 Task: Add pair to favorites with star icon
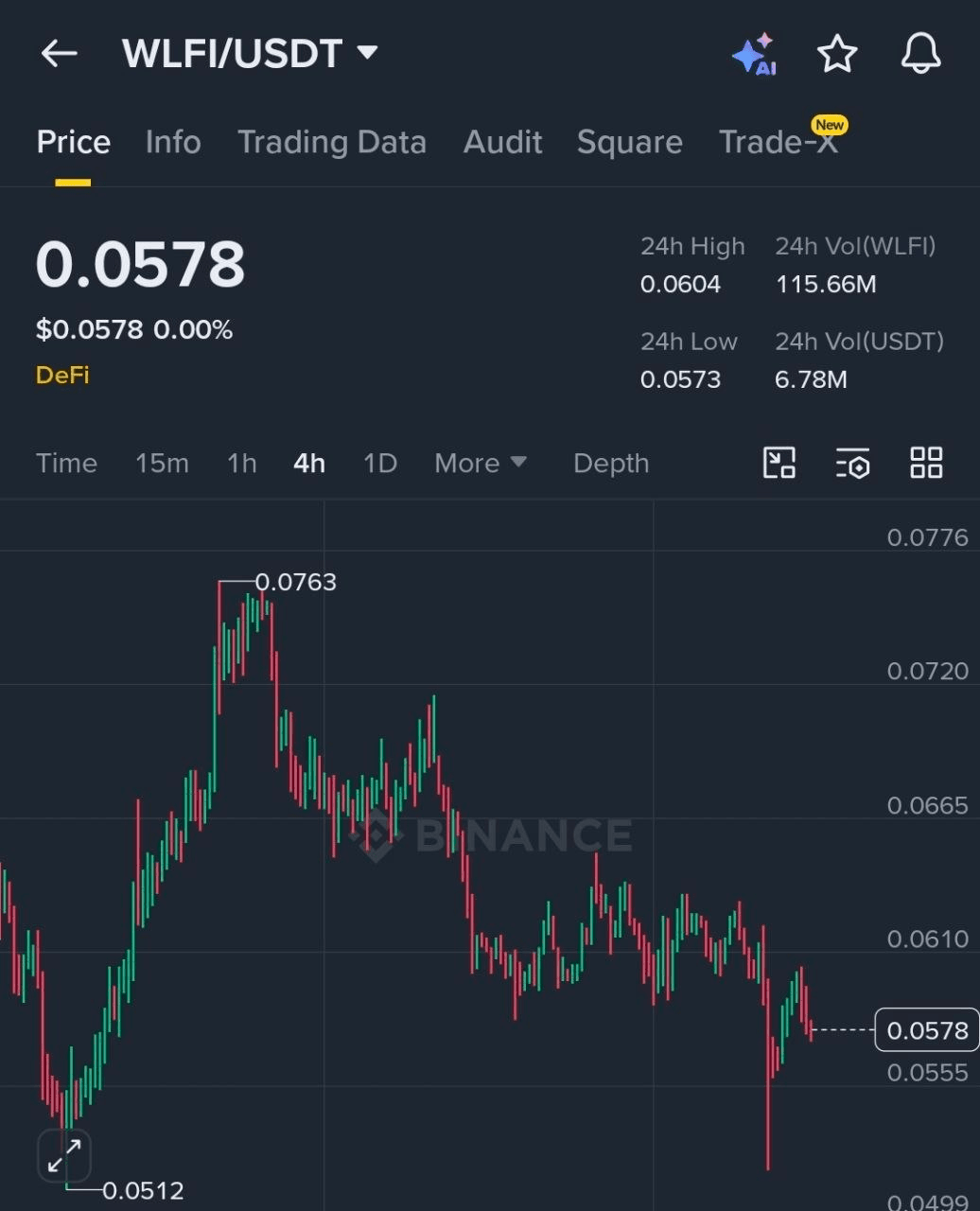coord(837,54)
